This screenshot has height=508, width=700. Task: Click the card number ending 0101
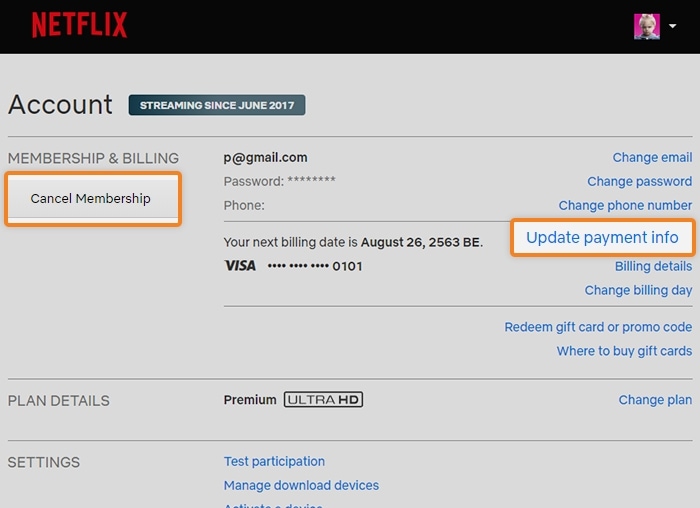pos(315,266)
